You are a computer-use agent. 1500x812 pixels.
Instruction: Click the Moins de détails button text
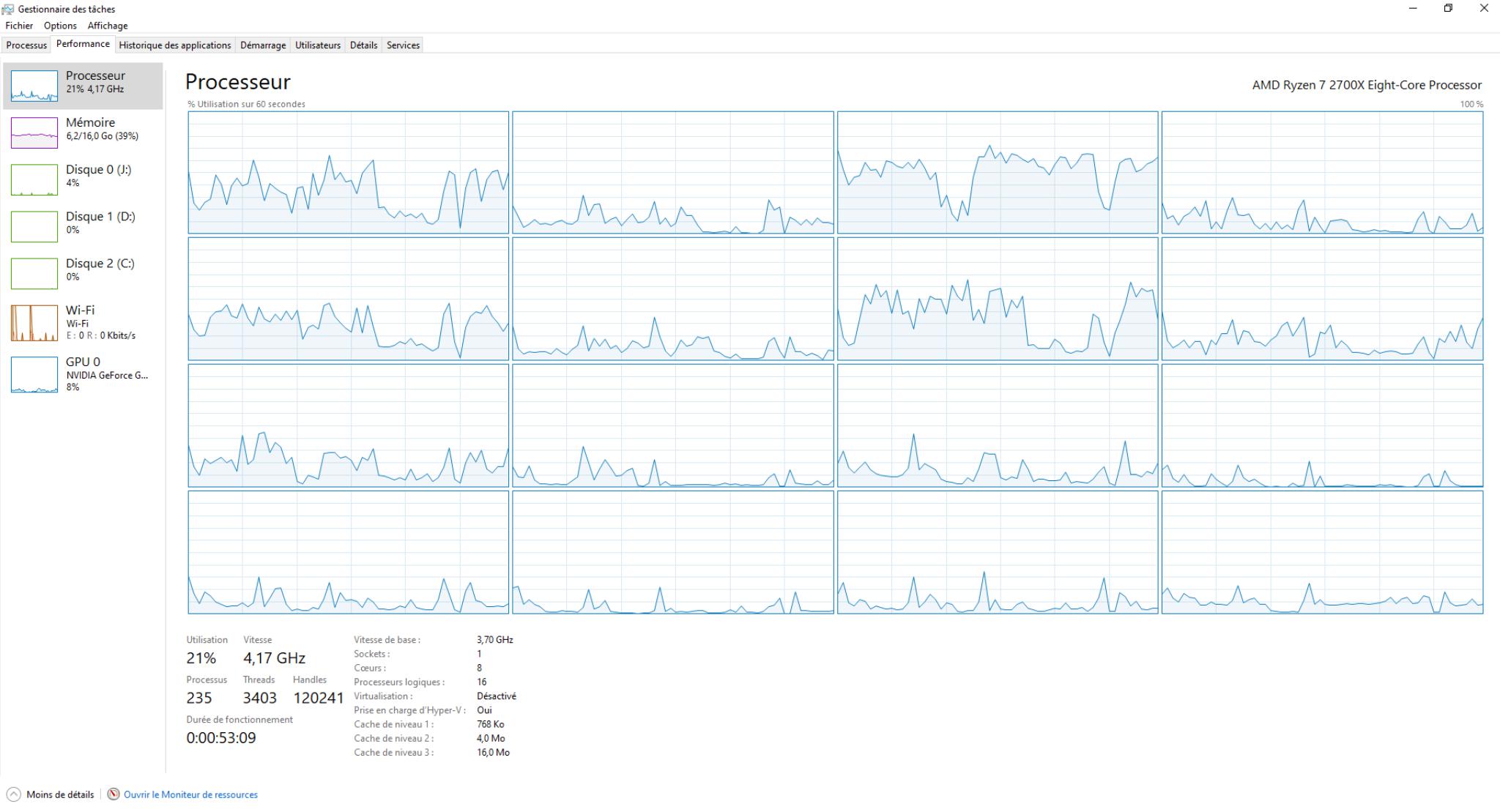pos(60,794)
